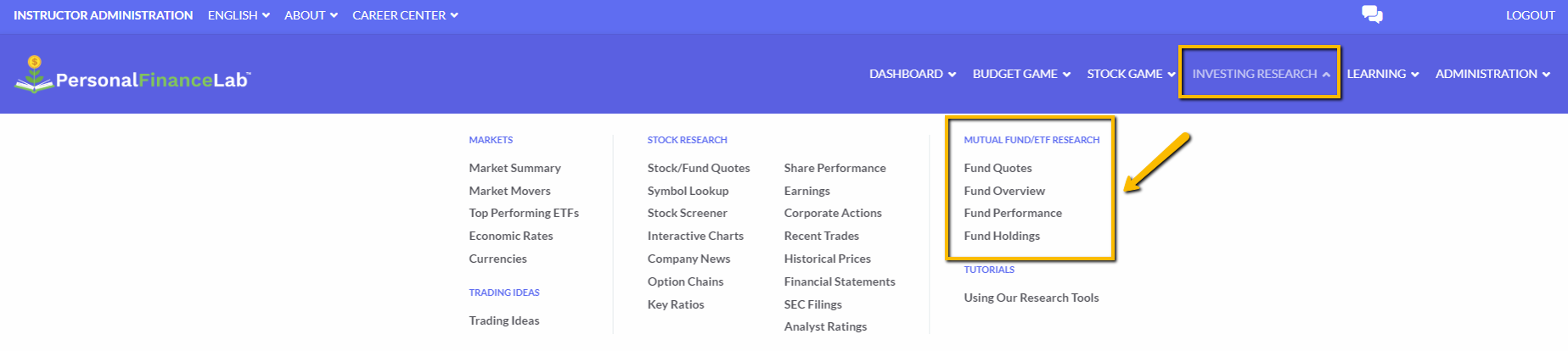Open the Stock Screener tool
The width and height of the screenshot is (1568, 351).
[687, 213]
